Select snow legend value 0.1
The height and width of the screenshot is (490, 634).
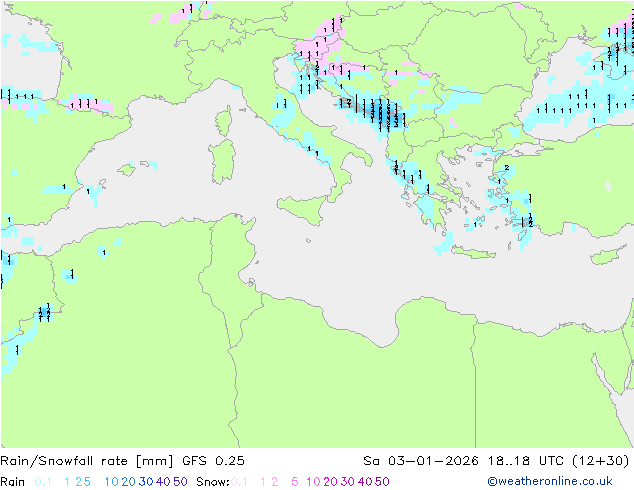(239, 482)
